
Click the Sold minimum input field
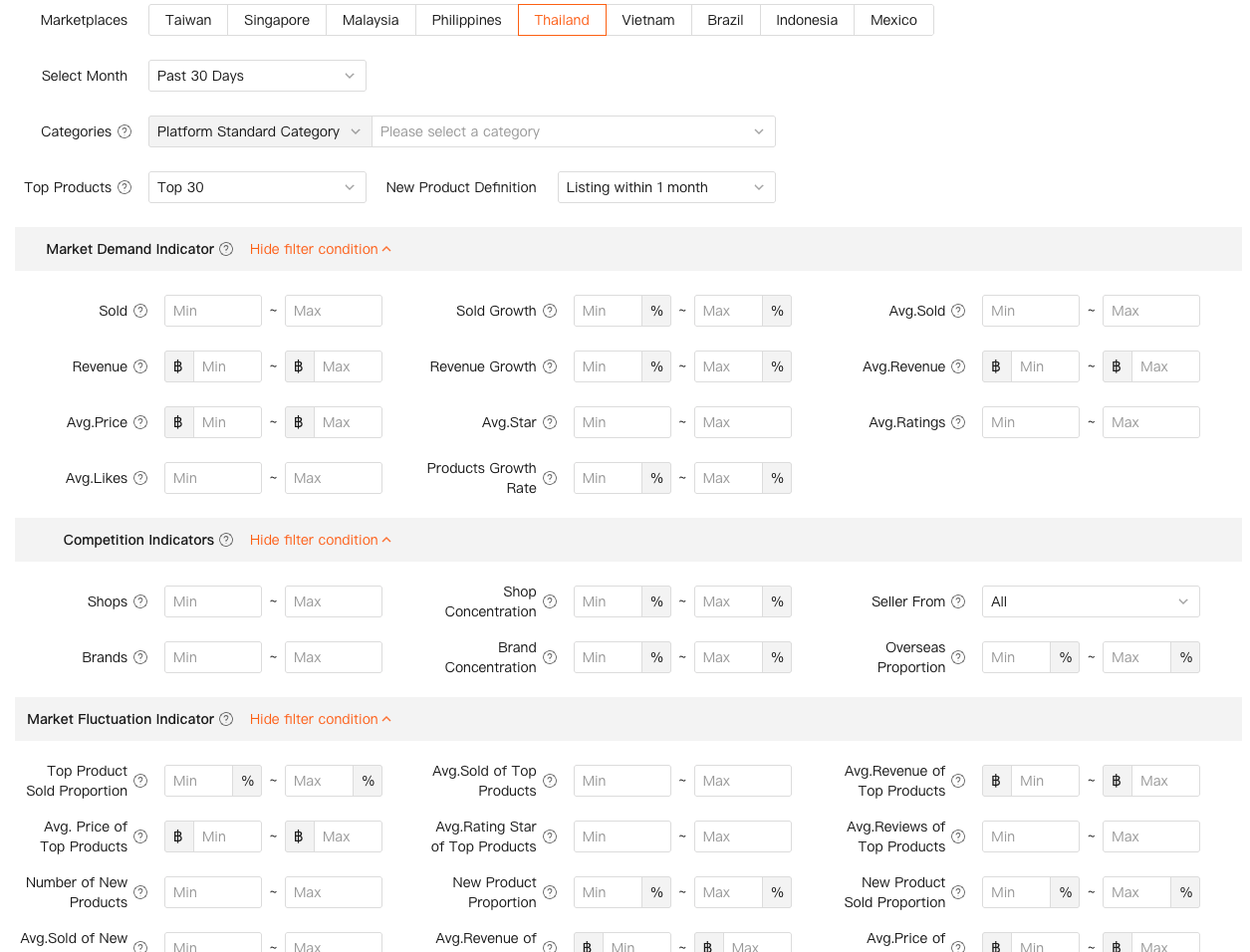point(212,311)
